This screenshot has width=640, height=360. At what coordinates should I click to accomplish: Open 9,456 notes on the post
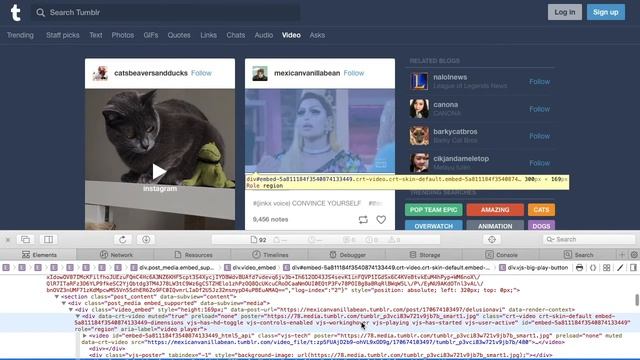(x=270, y=220)
